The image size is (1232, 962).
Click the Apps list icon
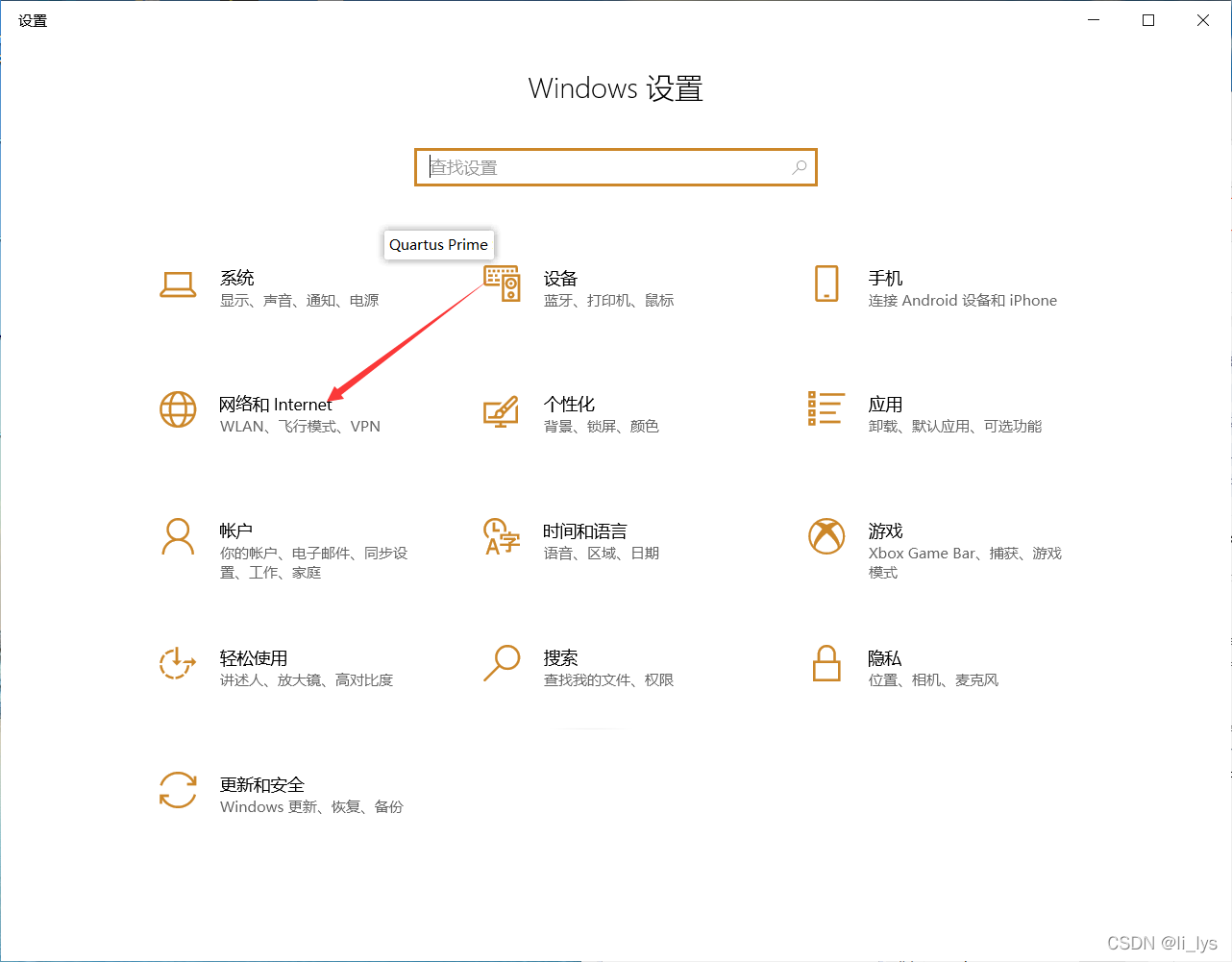(x=826, y=408)
